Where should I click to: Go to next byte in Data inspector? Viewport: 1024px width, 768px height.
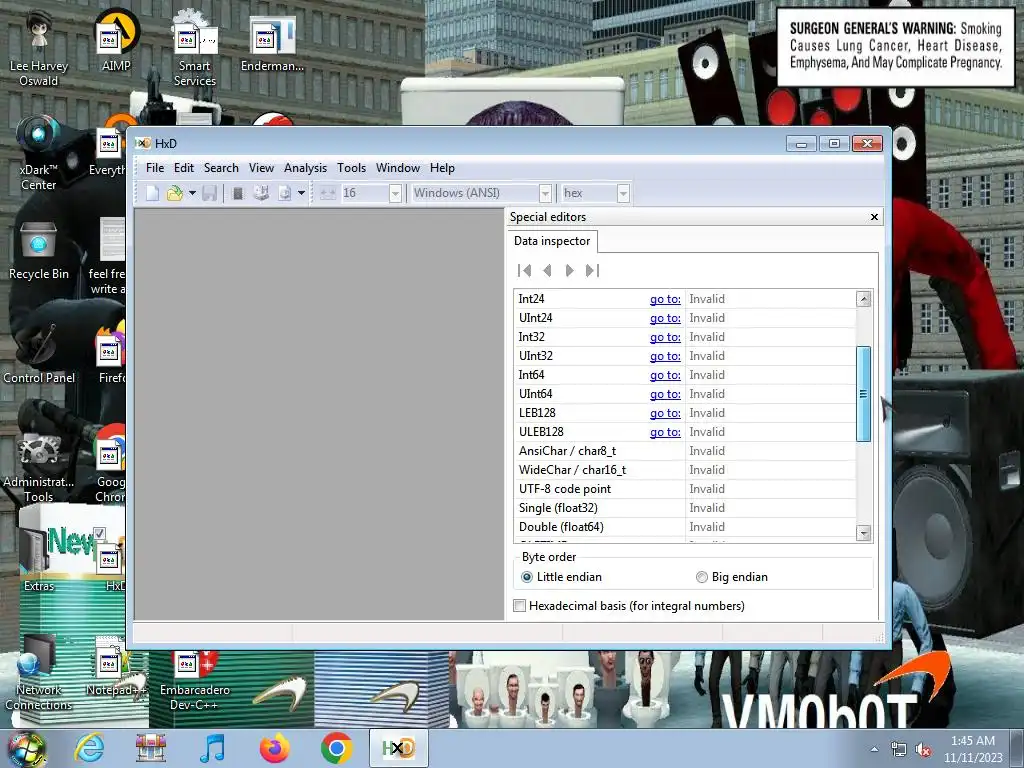point(569,270)
